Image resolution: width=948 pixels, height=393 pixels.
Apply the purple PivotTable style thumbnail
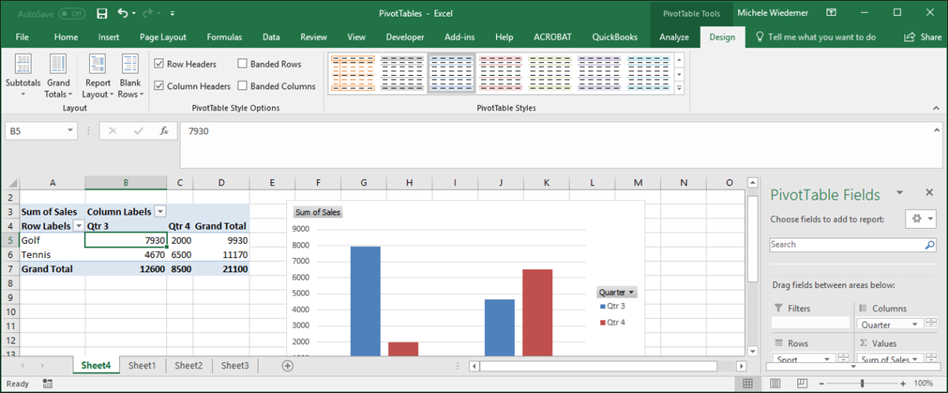pos(599,73)
